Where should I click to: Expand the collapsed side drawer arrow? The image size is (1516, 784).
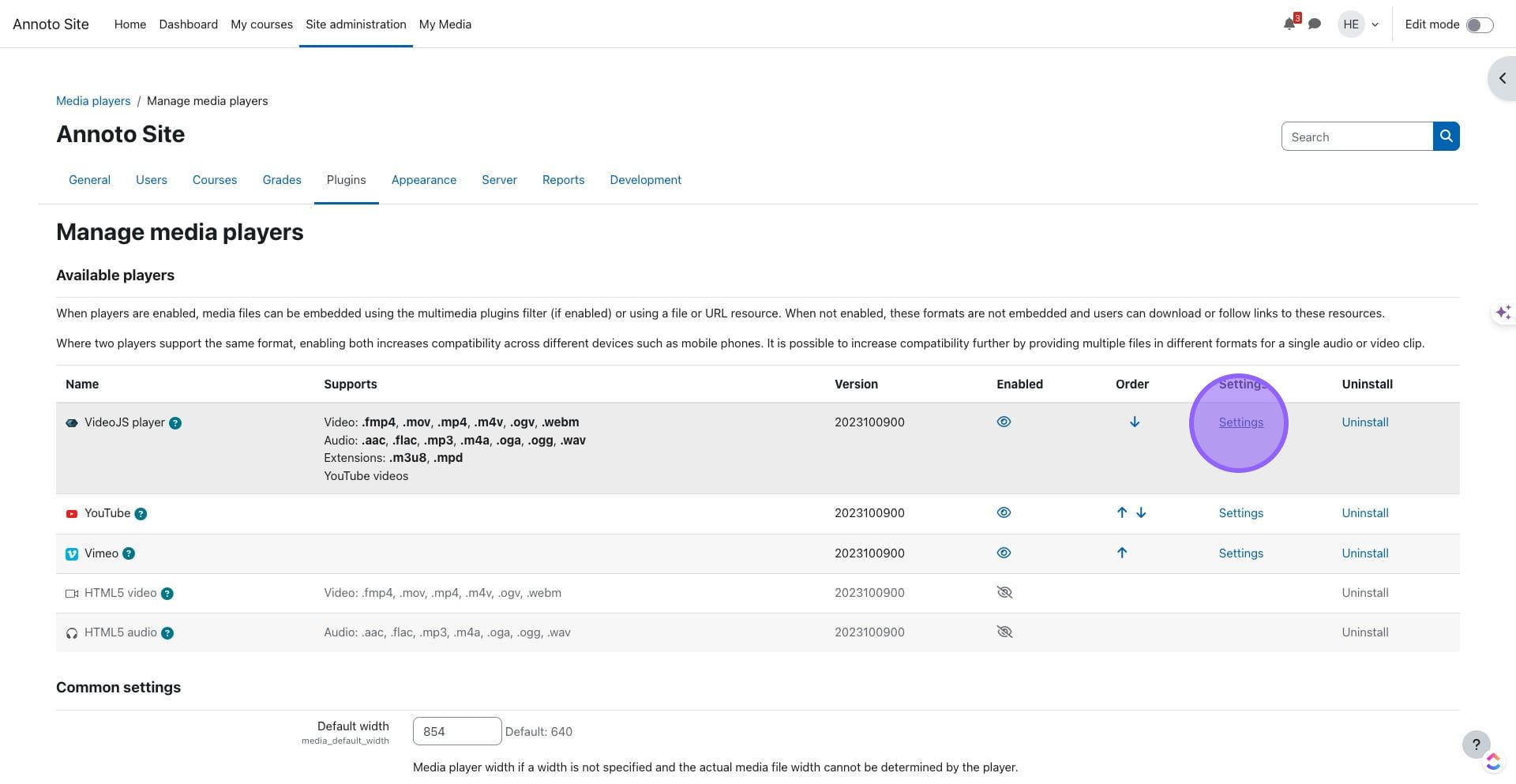(1502, 78)
